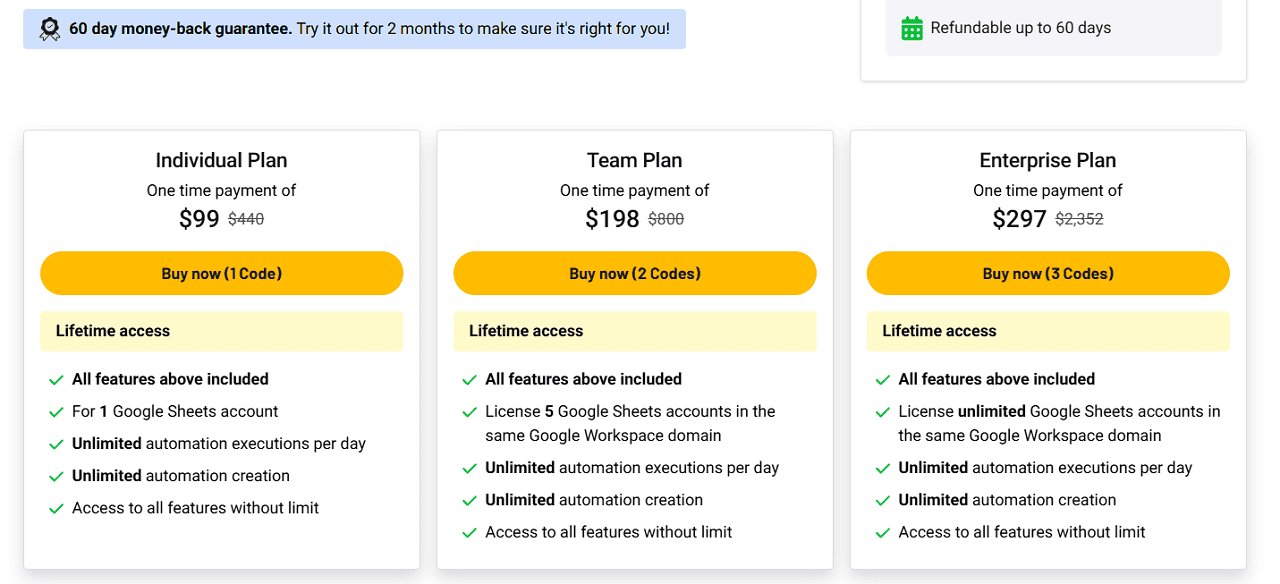Click Buy now (2 Codes) on Team Plan
1280x584 pixels.
[635, 273]
